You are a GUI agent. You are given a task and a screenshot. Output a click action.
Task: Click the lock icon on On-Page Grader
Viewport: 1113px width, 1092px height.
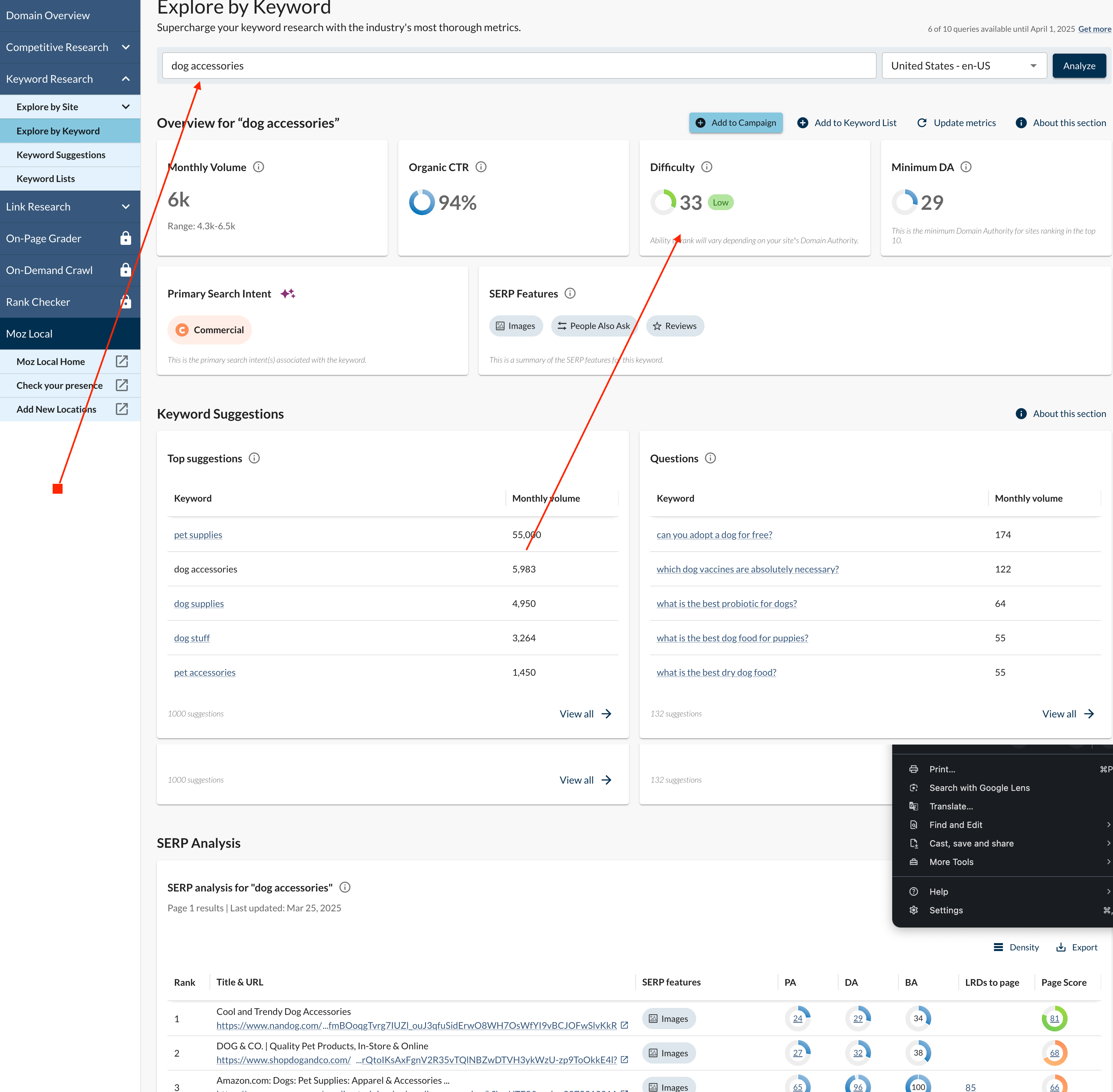pos(126,238)
